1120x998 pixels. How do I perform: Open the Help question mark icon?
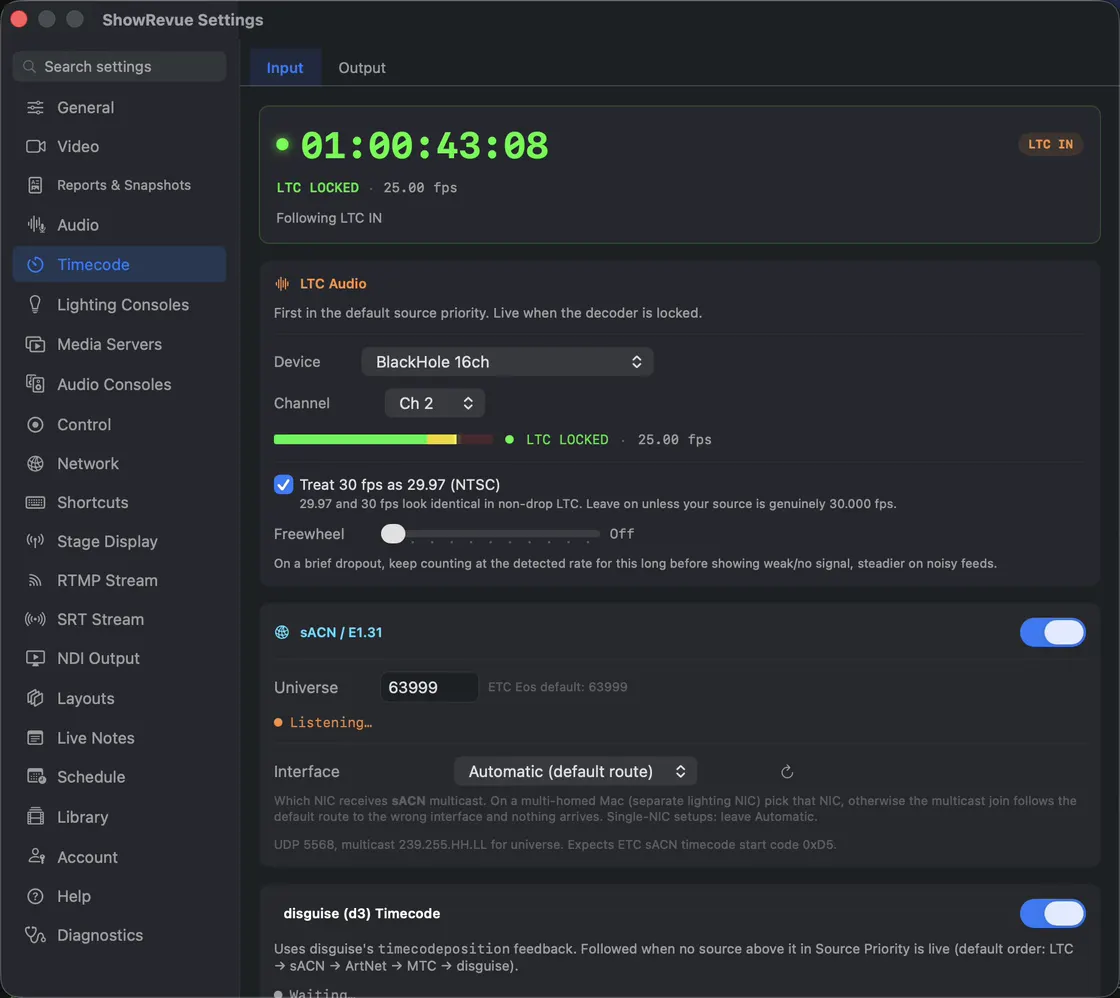pyautogui.click(x=35, y=896)
